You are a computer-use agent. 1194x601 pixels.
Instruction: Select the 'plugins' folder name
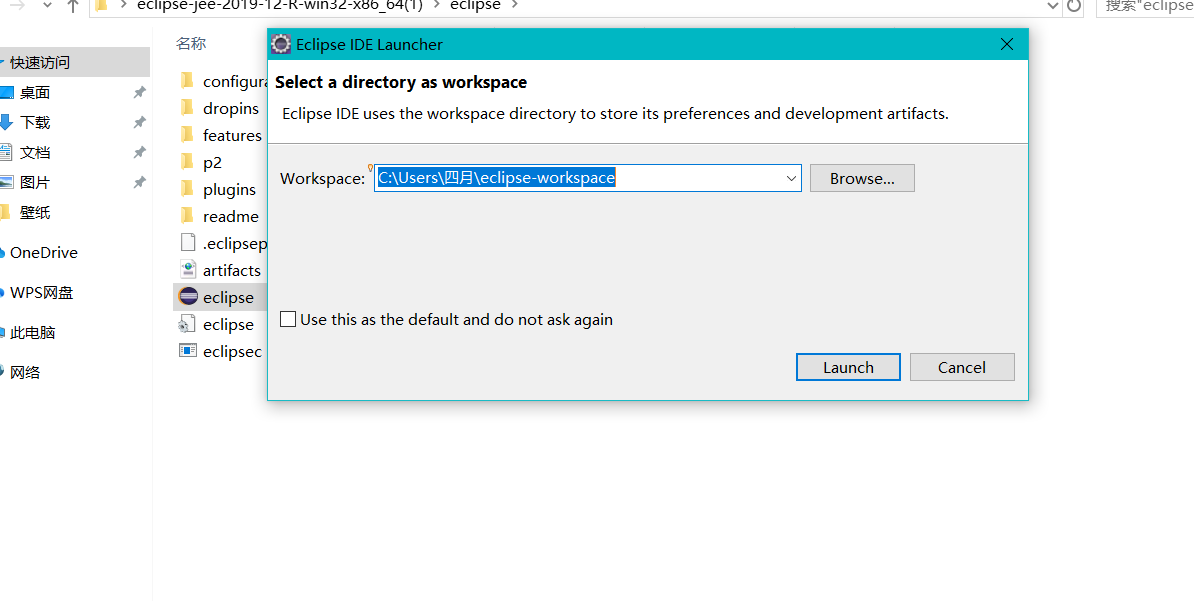tap(229, 190)
